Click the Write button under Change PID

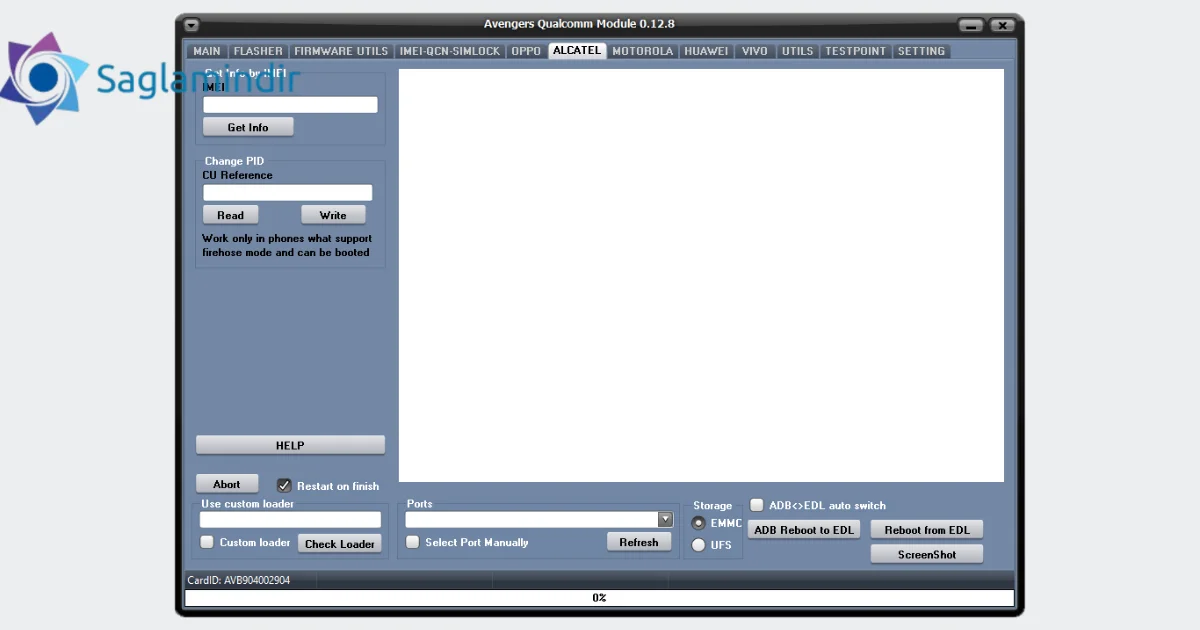(333, 215)
